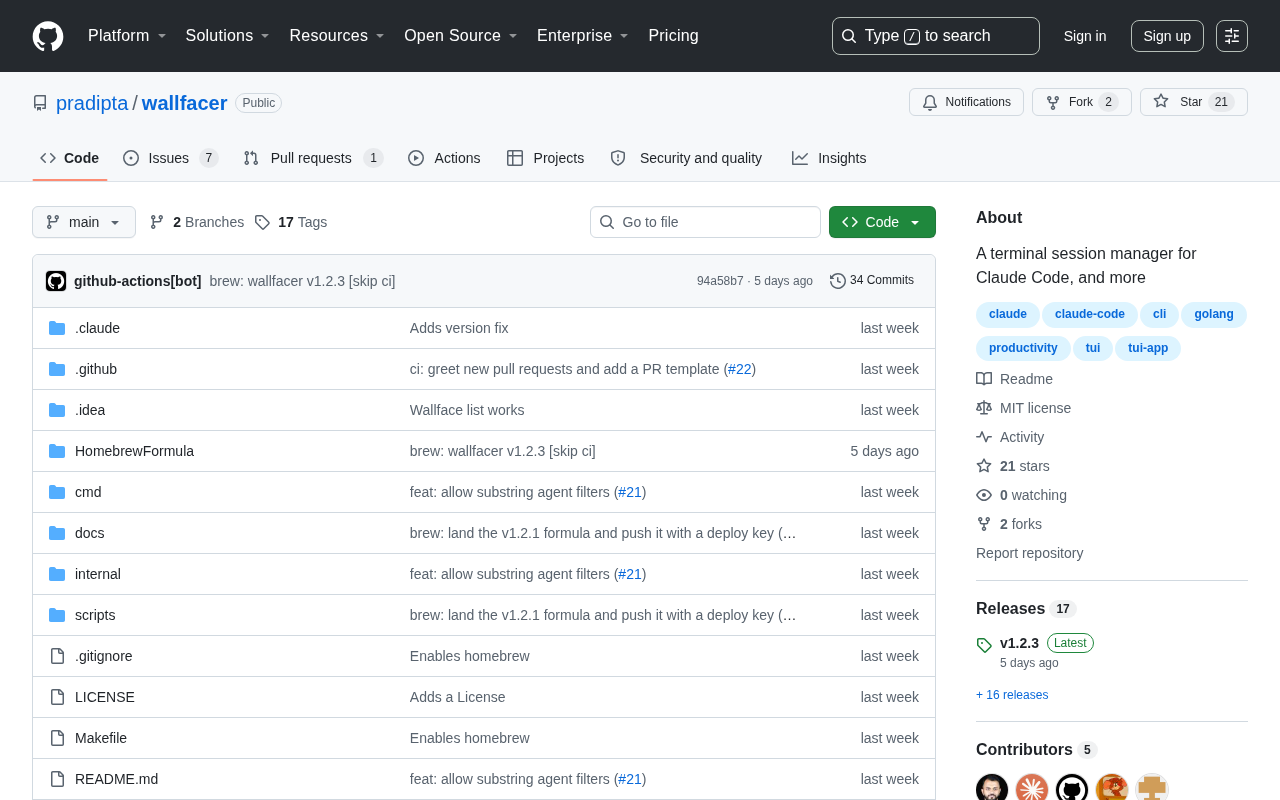The width and height of the screenshot is (1280, 800).
Task: Open the wallfacer repository name link
Action: point(184,103)
